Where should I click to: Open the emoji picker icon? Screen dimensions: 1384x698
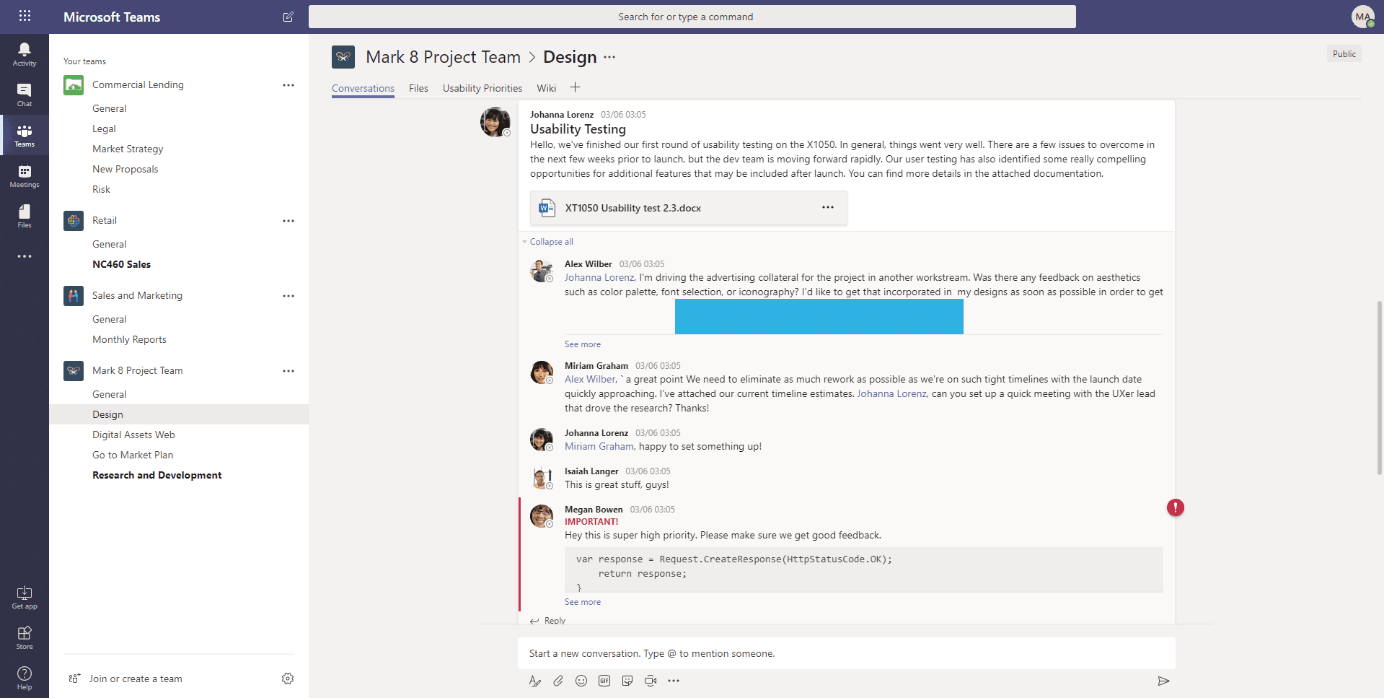(581, 681)
